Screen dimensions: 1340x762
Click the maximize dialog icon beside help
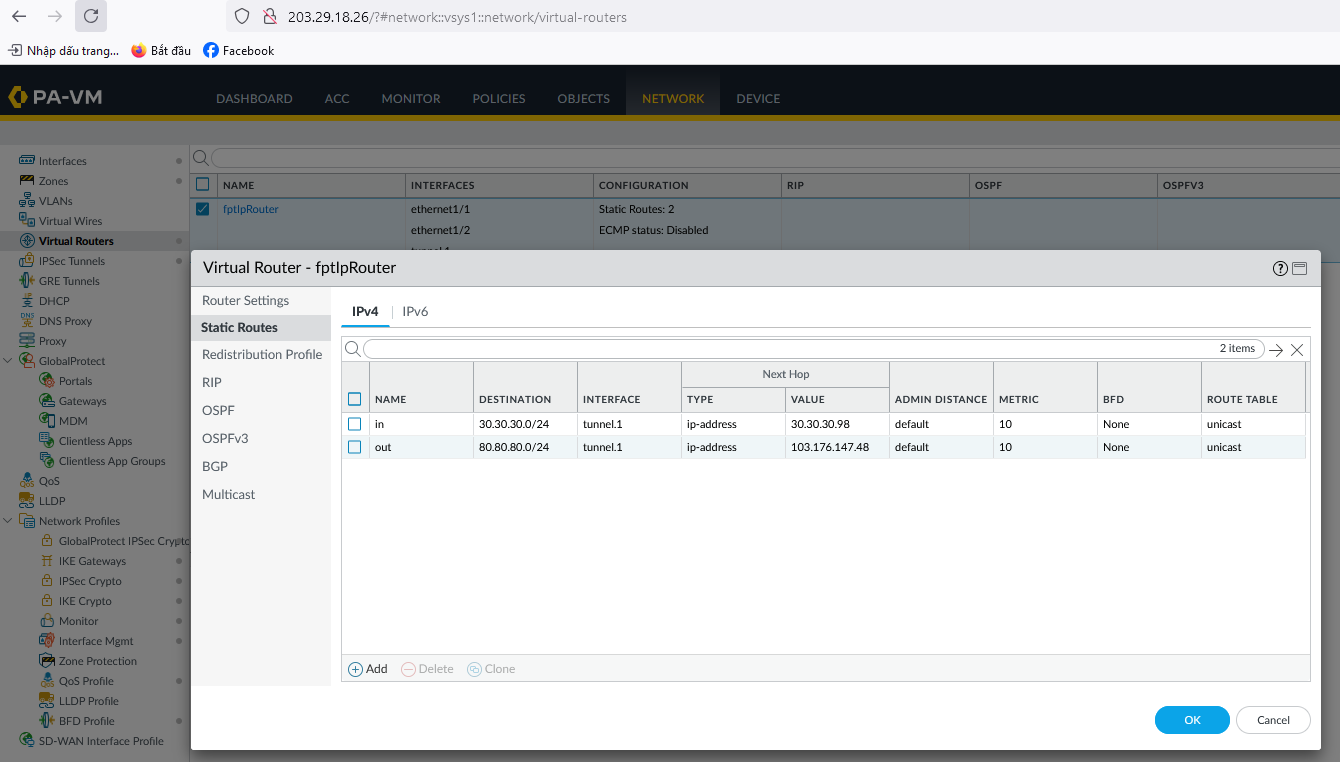(1299, 268)
